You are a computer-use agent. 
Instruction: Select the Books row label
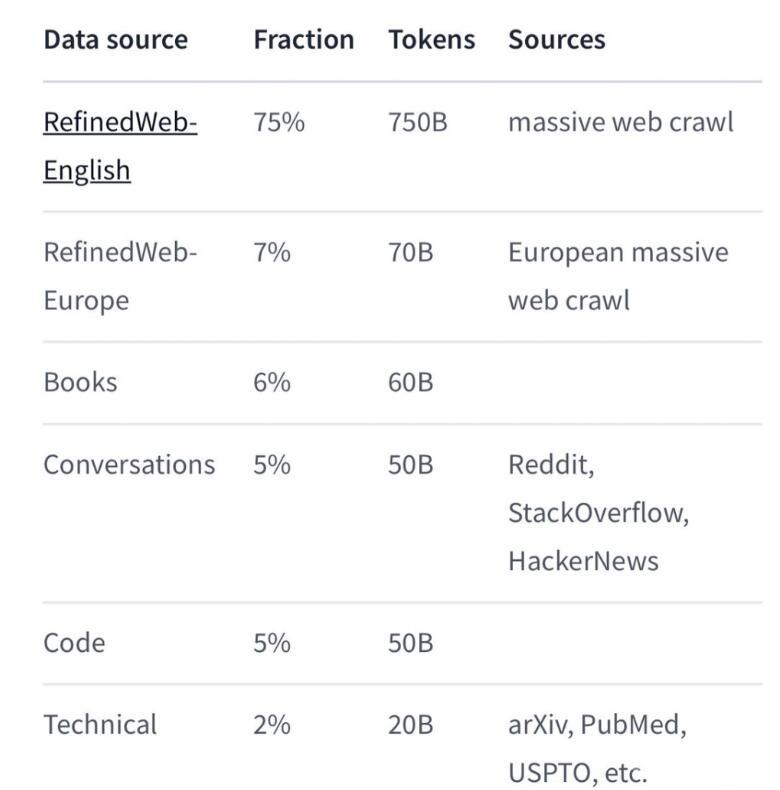(x=81, y=382)
